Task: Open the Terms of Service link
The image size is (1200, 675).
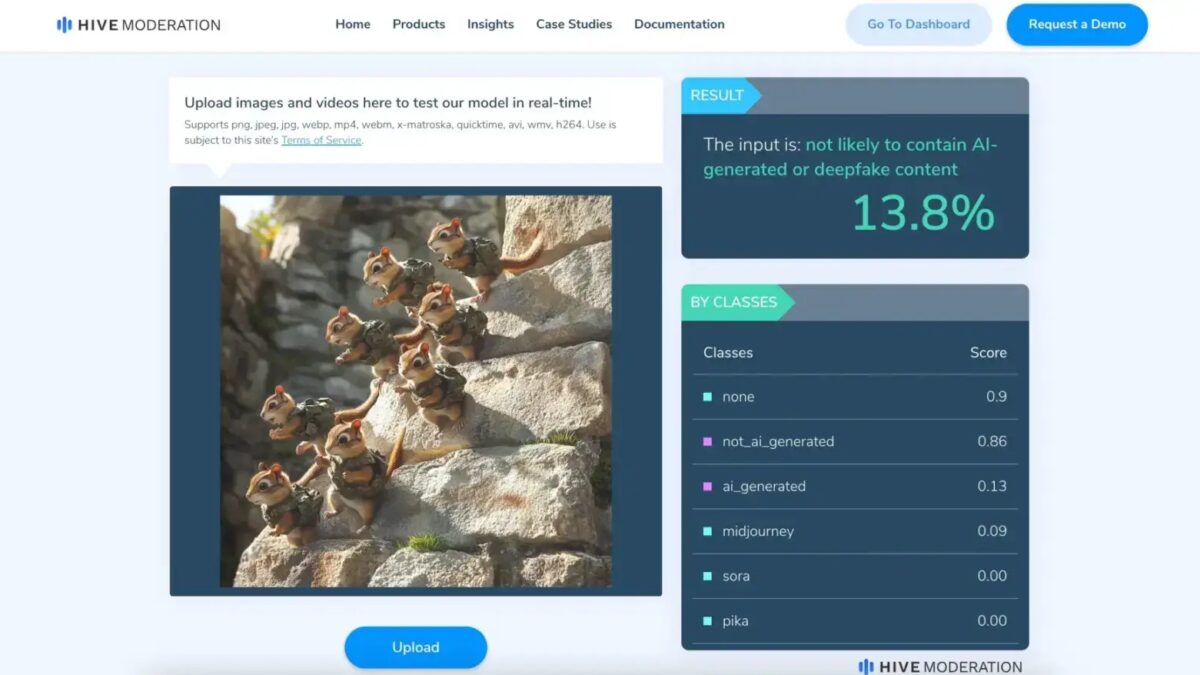Action: pyautogui.click(x=321, y=141)
